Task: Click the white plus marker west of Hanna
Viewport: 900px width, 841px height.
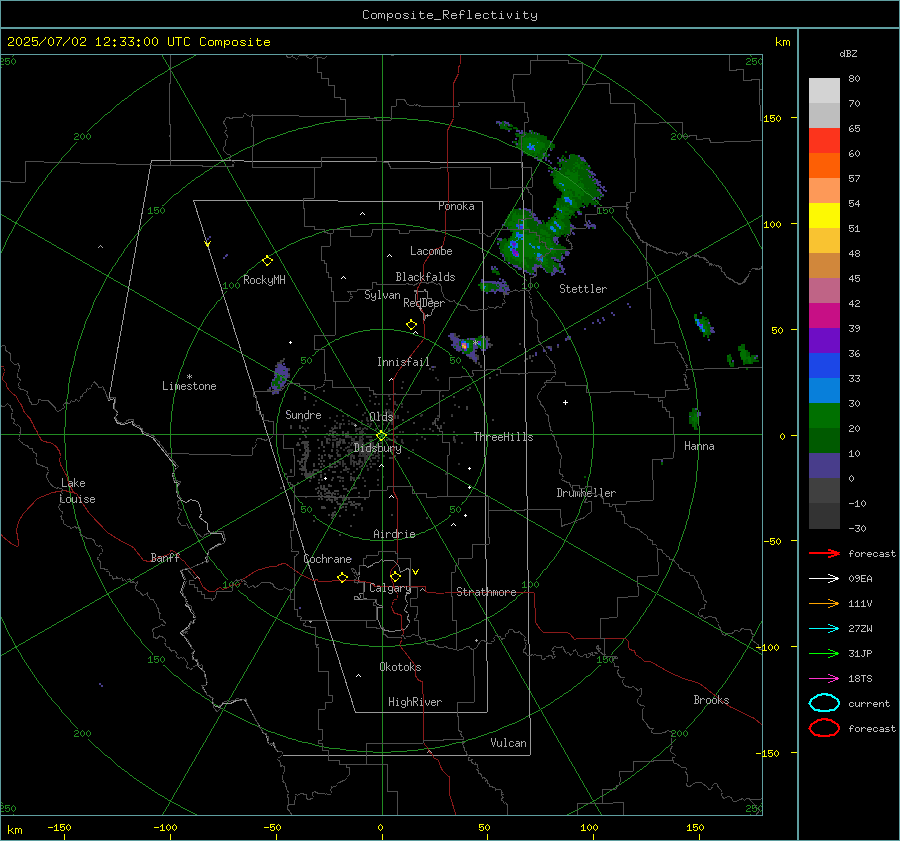Action: [x=565, y=402]
